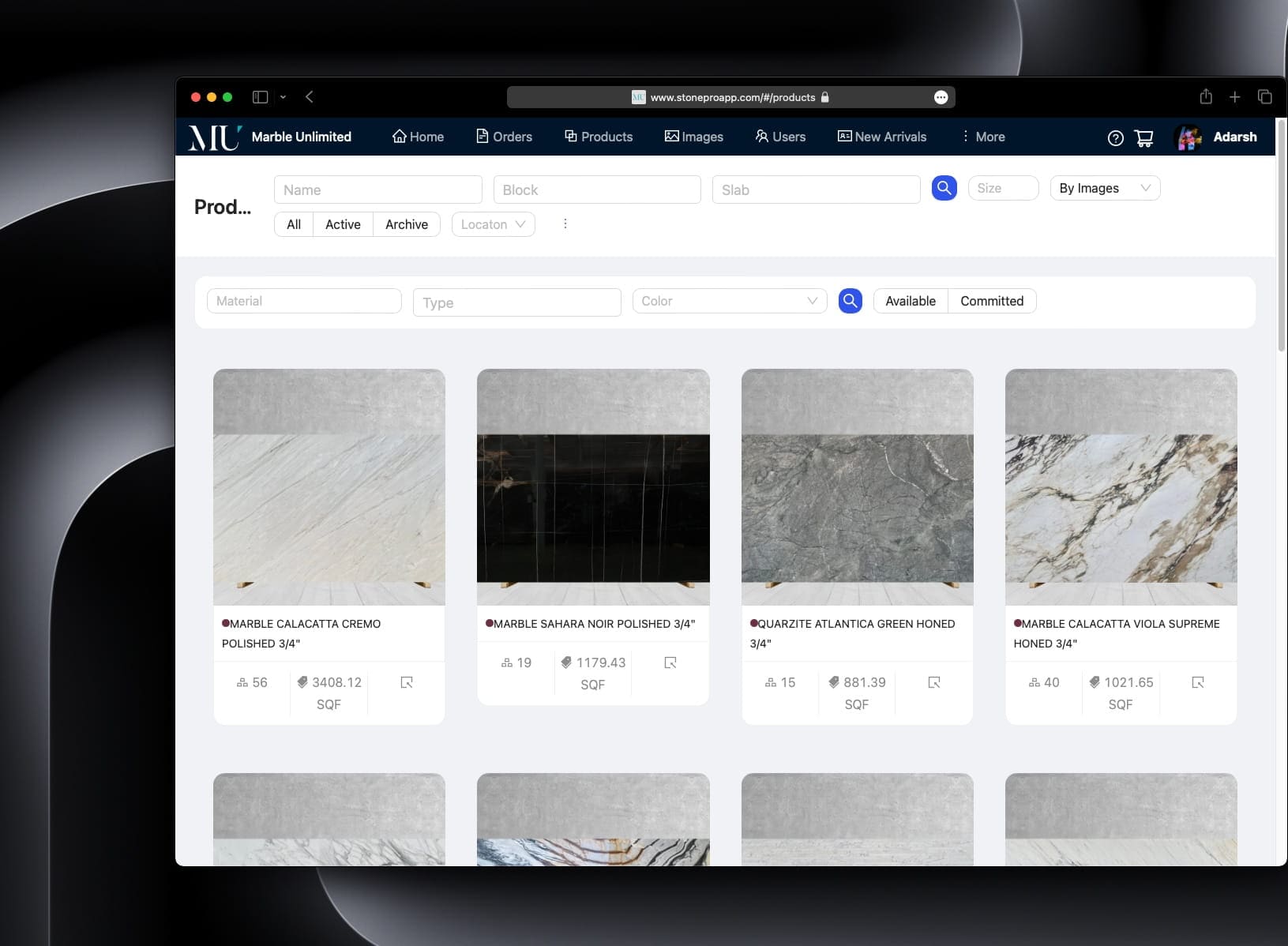
Task: Click the 1179.43 SQF tag on Sahara Noir
Action: [593, 673]
